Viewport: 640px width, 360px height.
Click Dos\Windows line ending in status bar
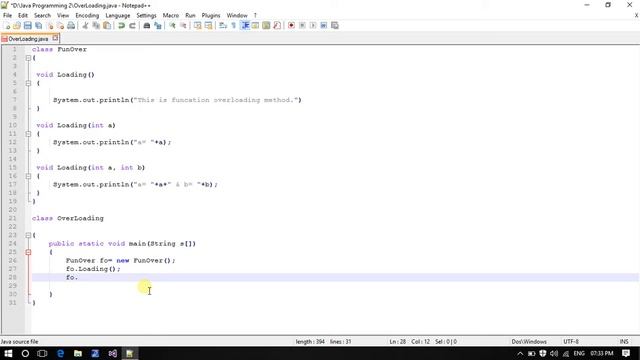(x=529, y=341)
